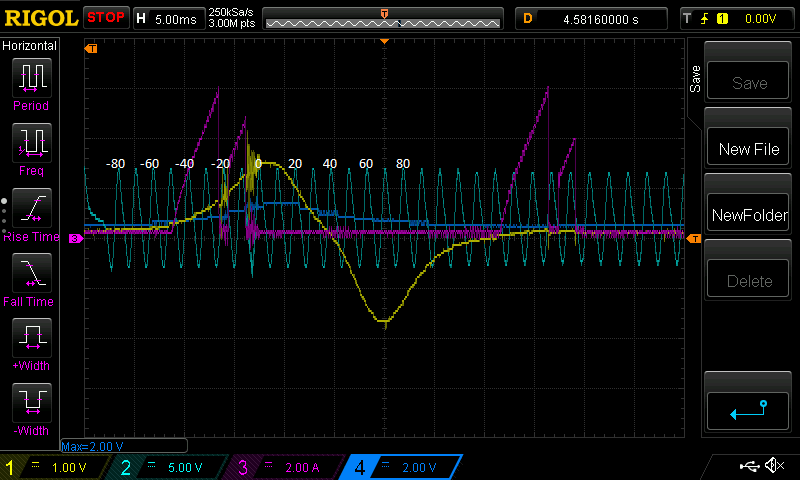Screen dimensions: 800x480
Task: Click the USB connection status icon
Action: tap(749, 466)
